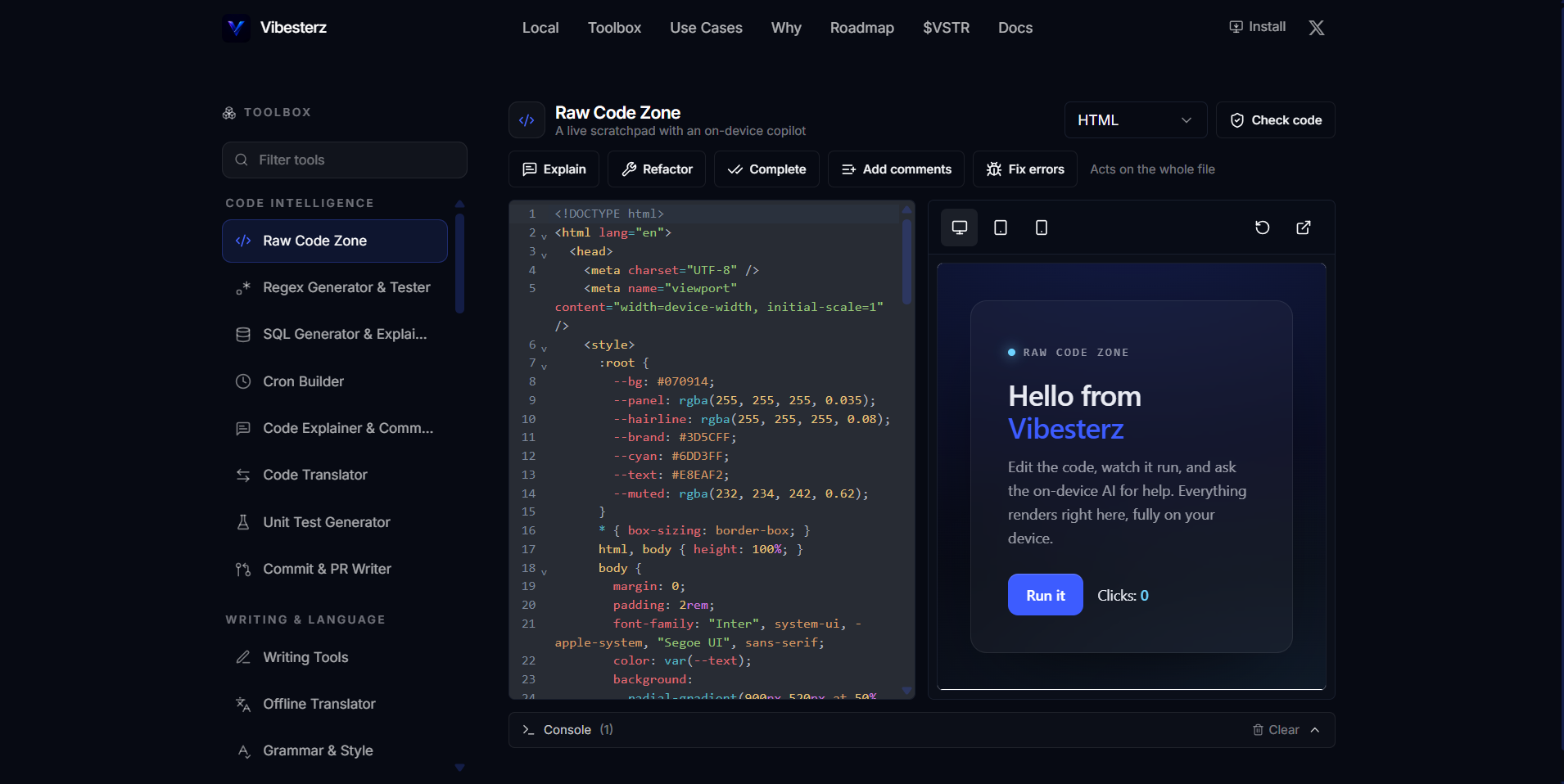This screenshot has width=1564, height=784.
Task: Click the 'Hello from' preview heading
Action: (x=1074, y=396)
